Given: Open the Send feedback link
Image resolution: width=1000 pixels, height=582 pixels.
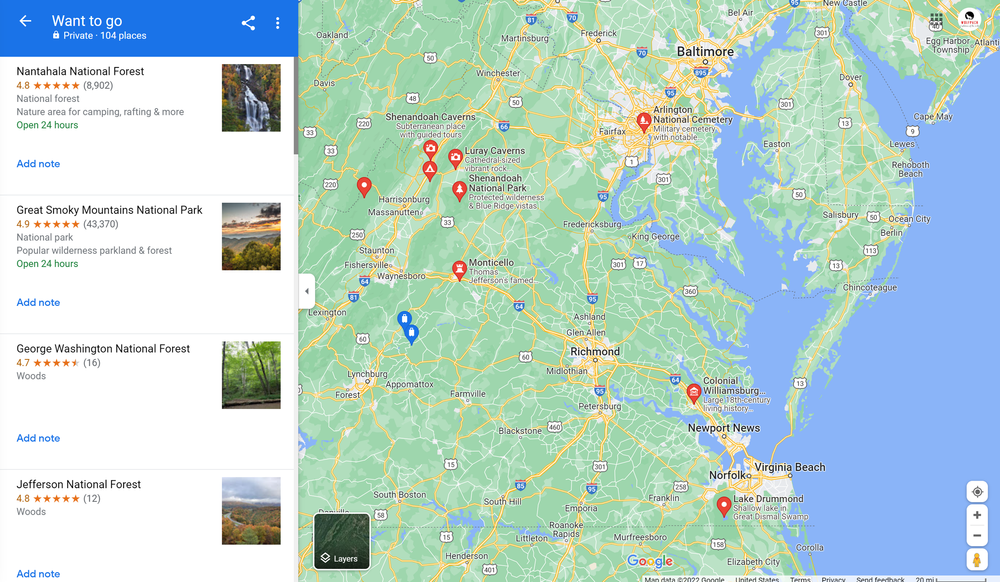Looking at the screenshot, I should click(x=880, y=579).
